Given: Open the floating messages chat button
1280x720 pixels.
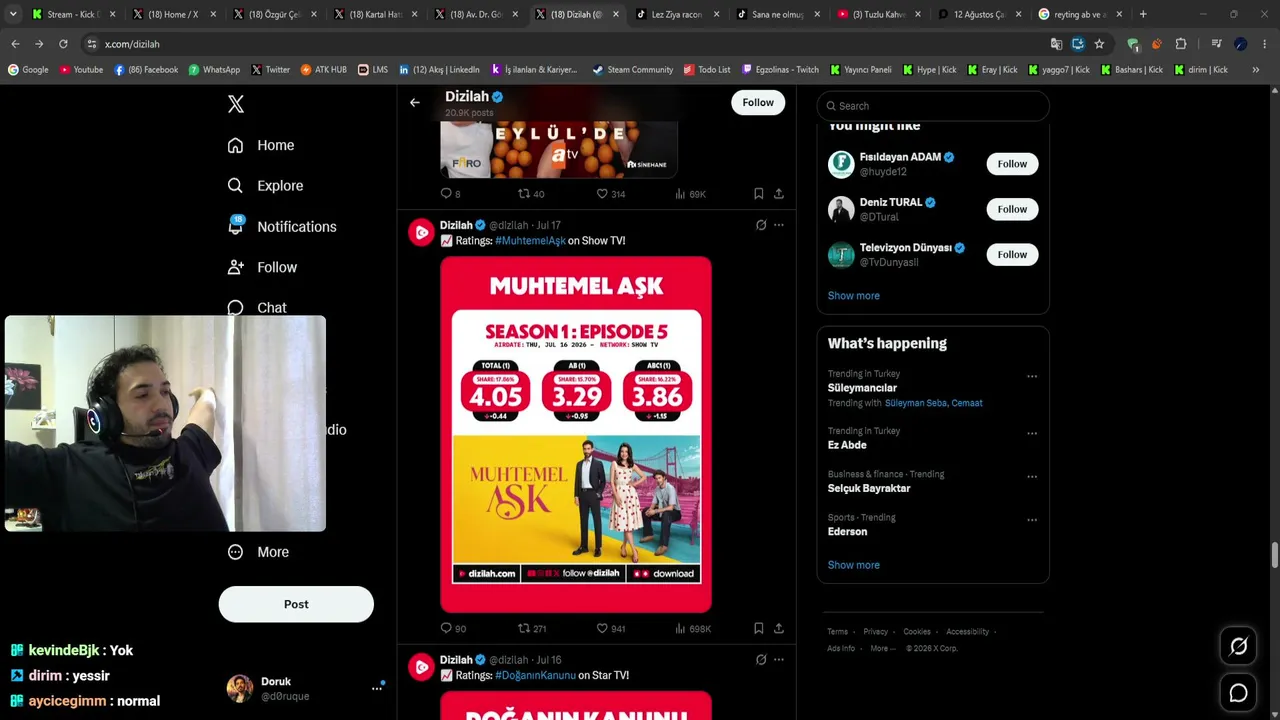Looking at the screenshot, I should pyautogui.click(x=1238, y=693).
